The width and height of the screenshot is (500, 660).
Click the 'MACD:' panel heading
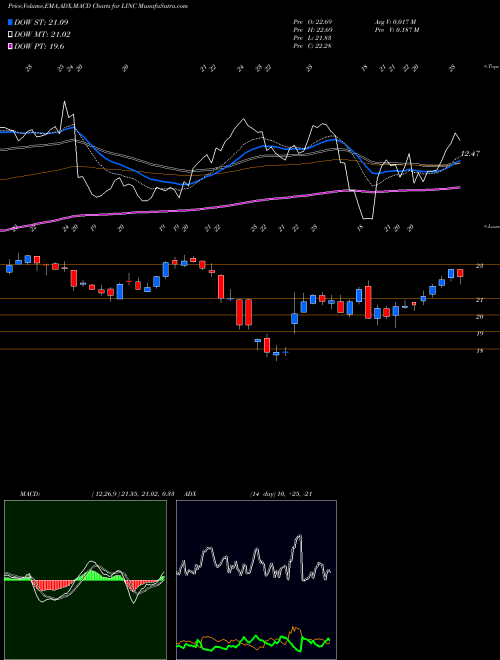point(29,494)
